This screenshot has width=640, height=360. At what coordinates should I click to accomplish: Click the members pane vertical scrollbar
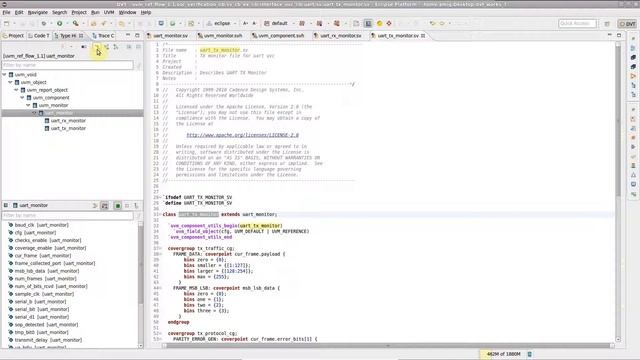tap(140, 285)
